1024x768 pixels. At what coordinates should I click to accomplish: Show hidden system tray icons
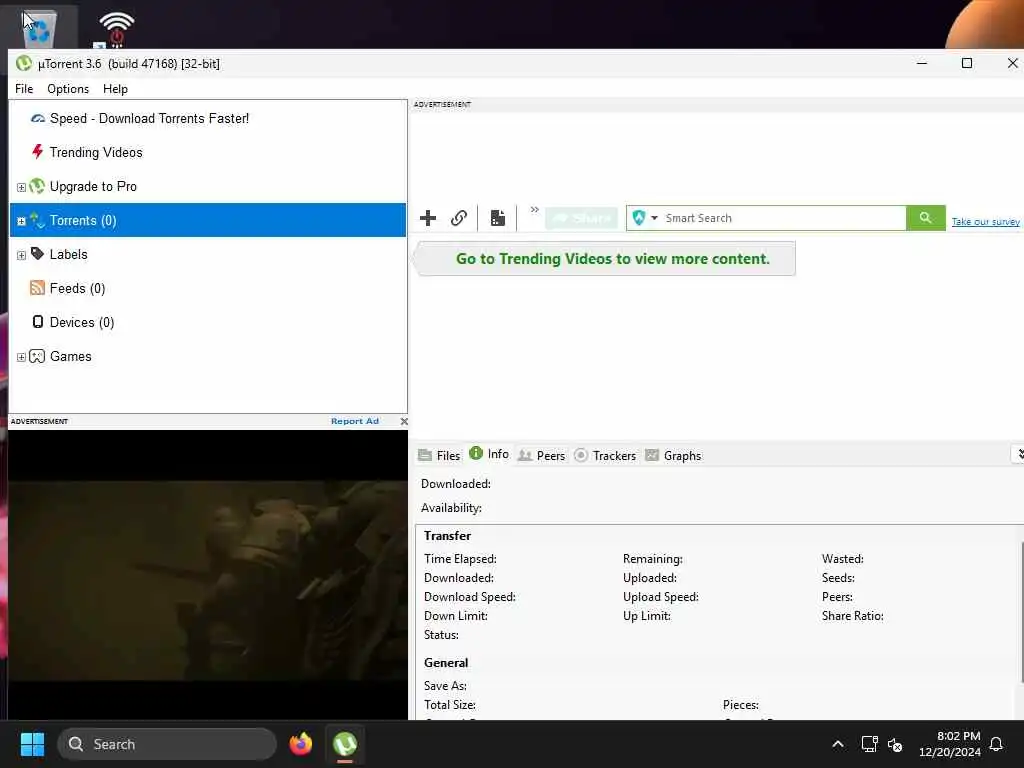pos(838,744)
